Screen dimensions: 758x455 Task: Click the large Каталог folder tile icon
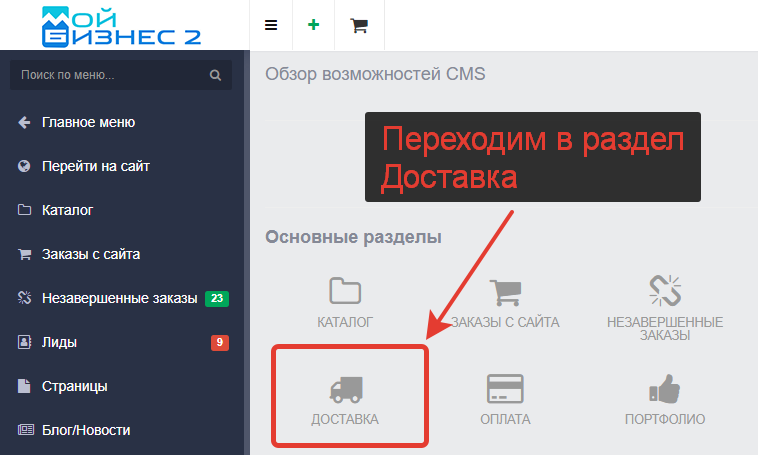(345, 290)
